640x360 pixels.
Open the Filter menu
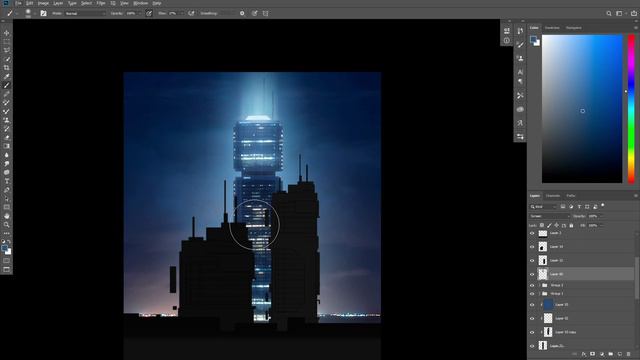101,3
